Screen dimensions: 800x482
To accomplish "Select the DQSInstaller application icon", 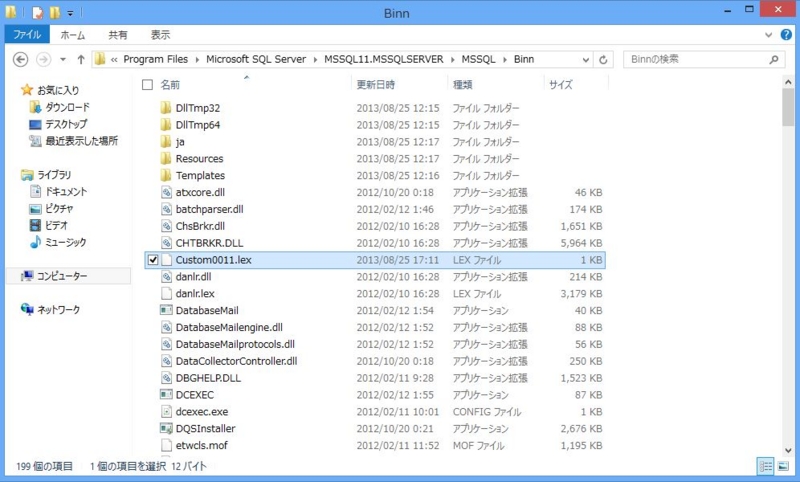I will pyautogui.click(x=166, y=428).
